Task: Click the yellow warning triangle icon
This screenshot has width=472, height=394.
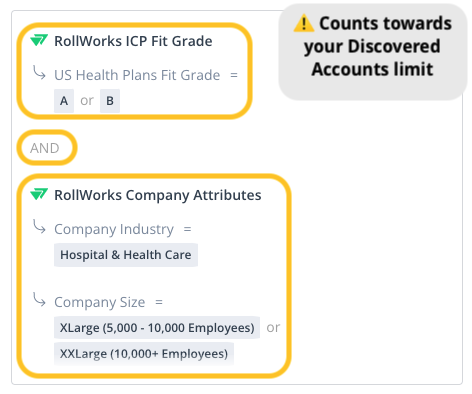Action: pos(304,24)
